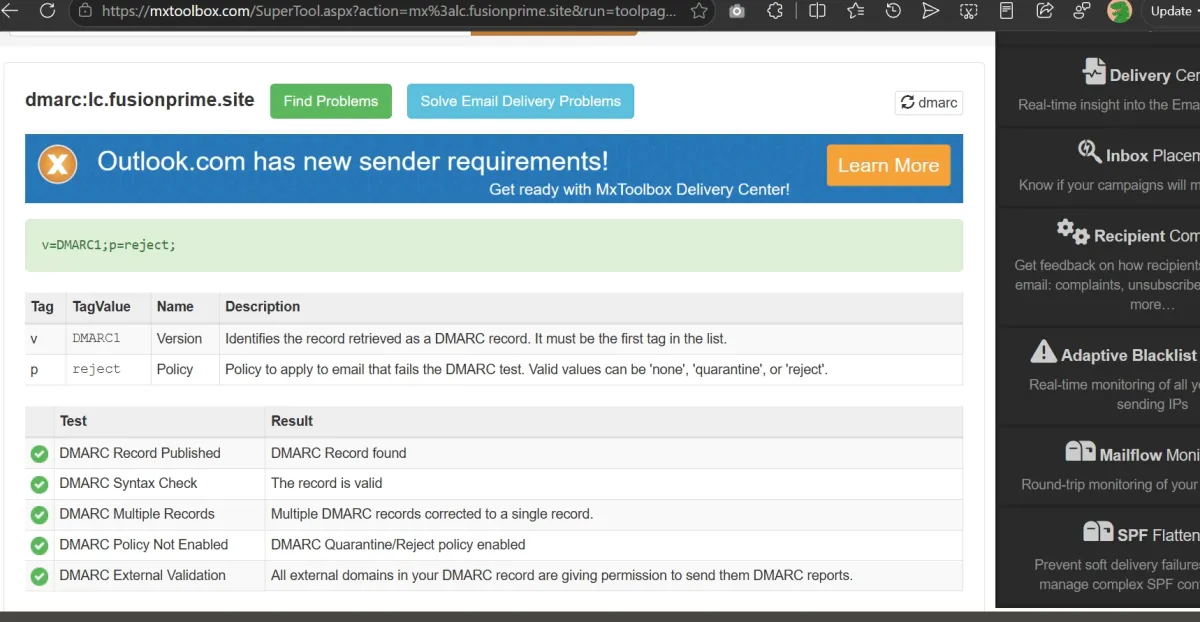
Task: Open the collections notes icon
Action: click(1006, 11)
